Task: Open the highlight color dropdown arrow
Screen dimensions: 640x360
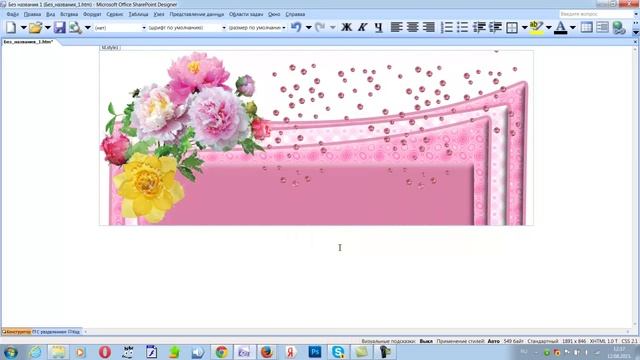Action: pyautogui.click(x=549, y=28)
